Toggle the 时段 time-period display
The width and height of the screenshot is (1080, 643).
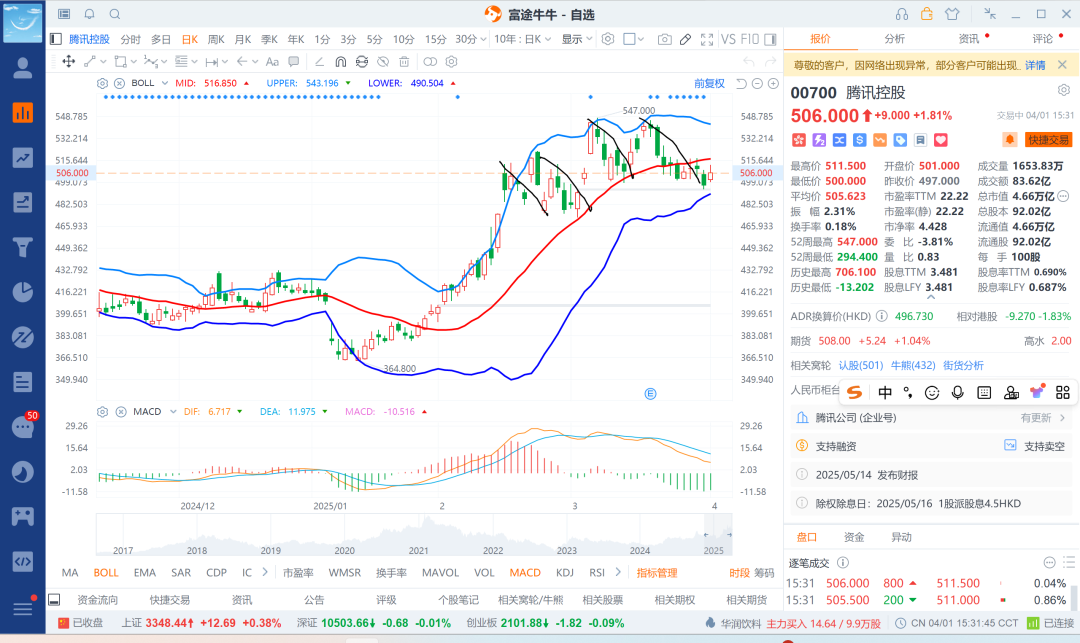point(738,573)
